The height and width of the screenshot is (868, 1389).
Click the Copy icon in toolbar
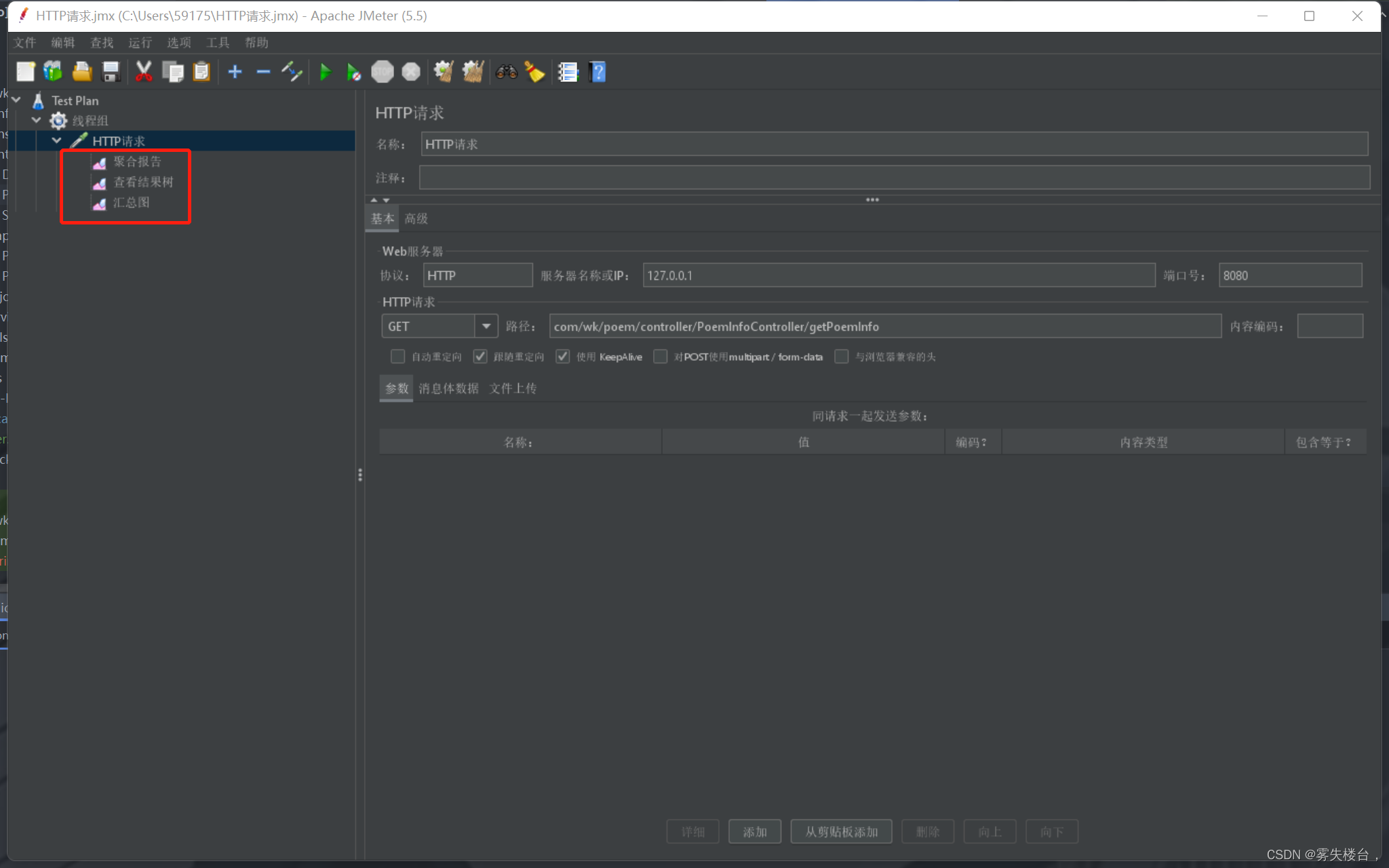(x=173, y=72)
